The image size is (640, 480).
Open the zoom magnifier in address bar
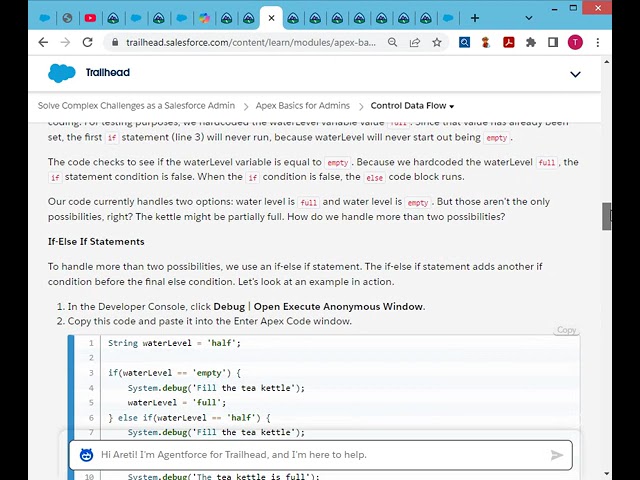[x=392, y=42]
